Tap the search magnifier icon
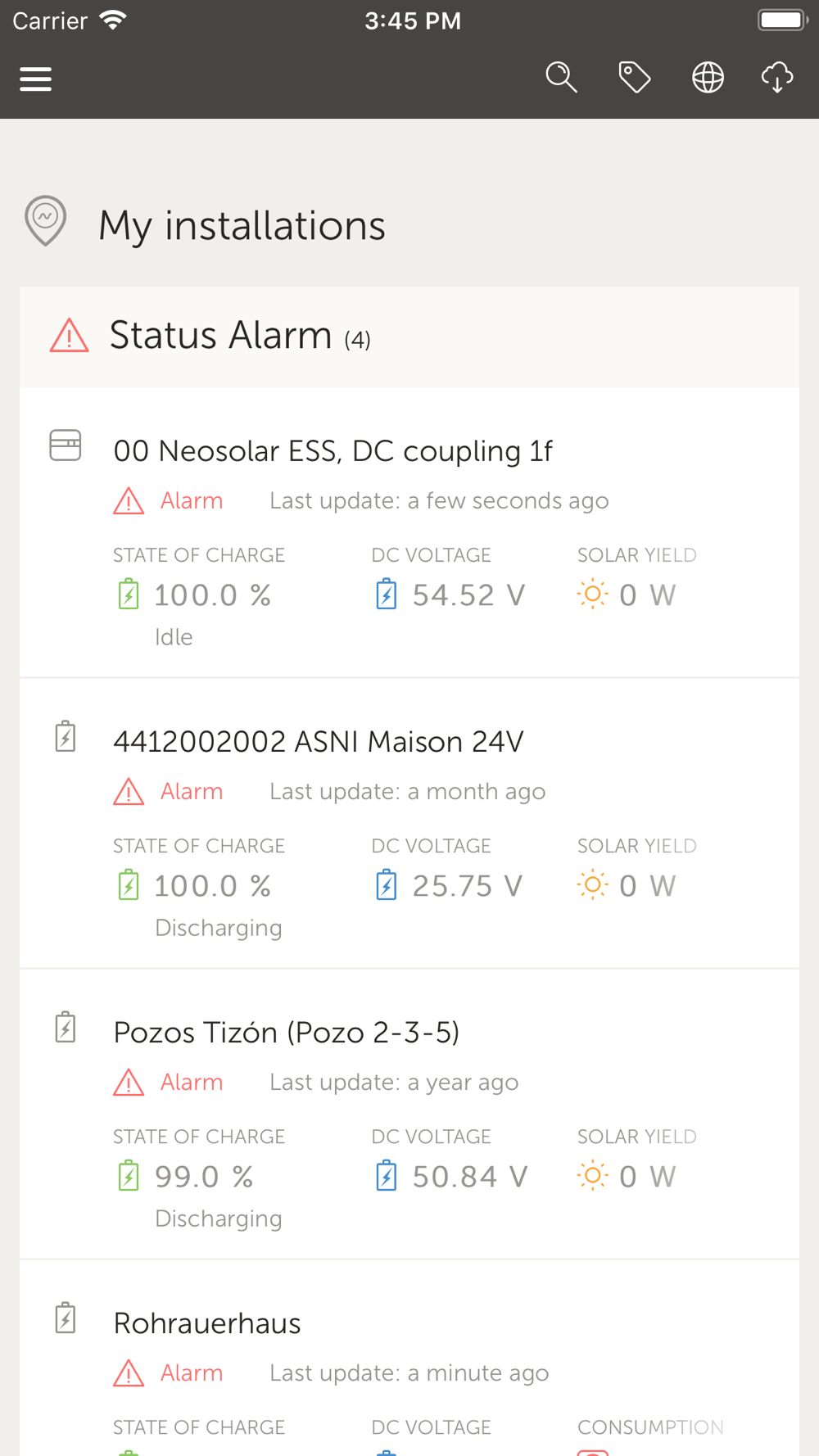Viewport: 819px width, 1456px height. [561, 78]
